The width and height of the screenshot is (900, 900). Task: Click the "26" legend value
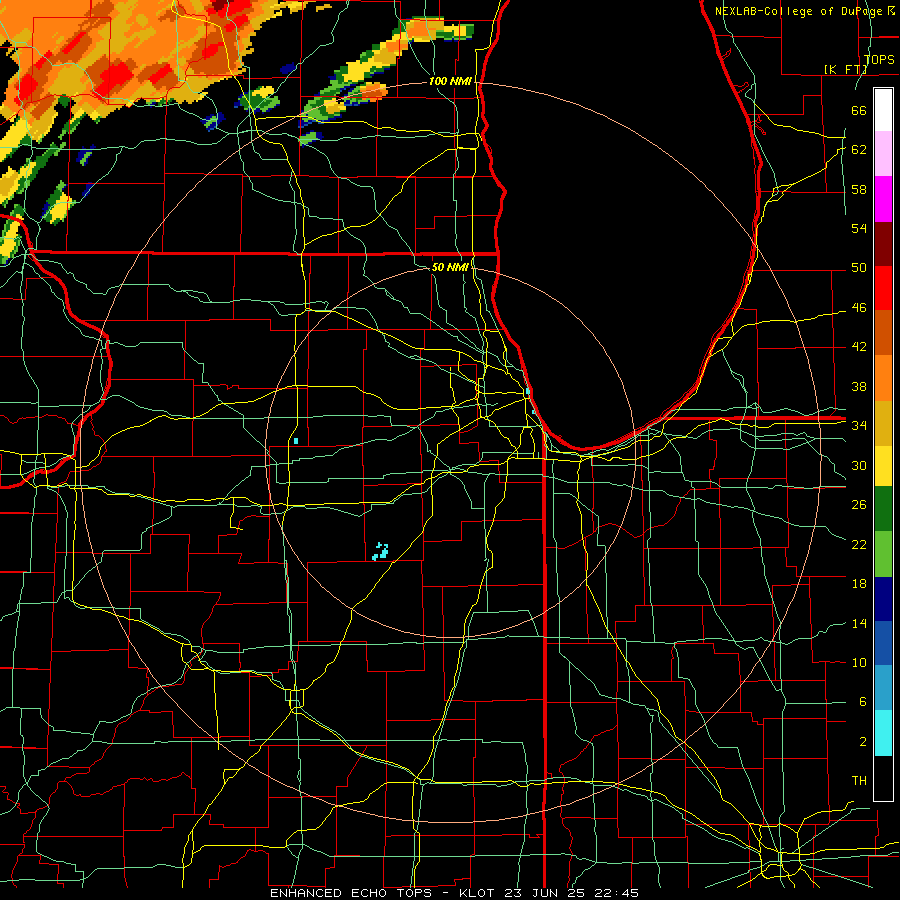click(x=859, y=505)
